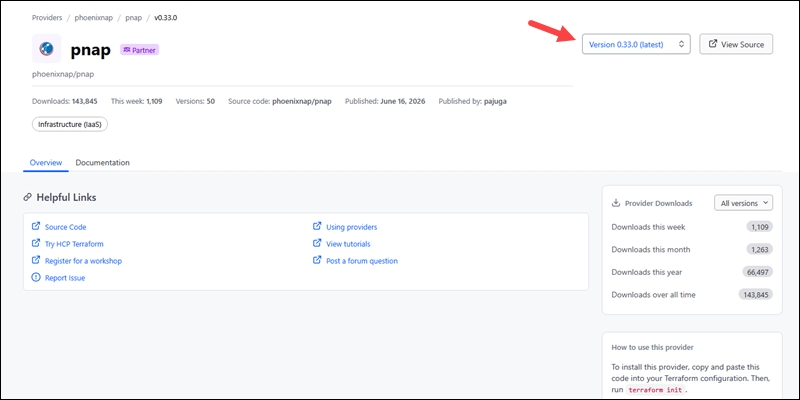Viewport: 800px width, 400px height.
Task: Open the Source Code link
Action: [65, 227]
